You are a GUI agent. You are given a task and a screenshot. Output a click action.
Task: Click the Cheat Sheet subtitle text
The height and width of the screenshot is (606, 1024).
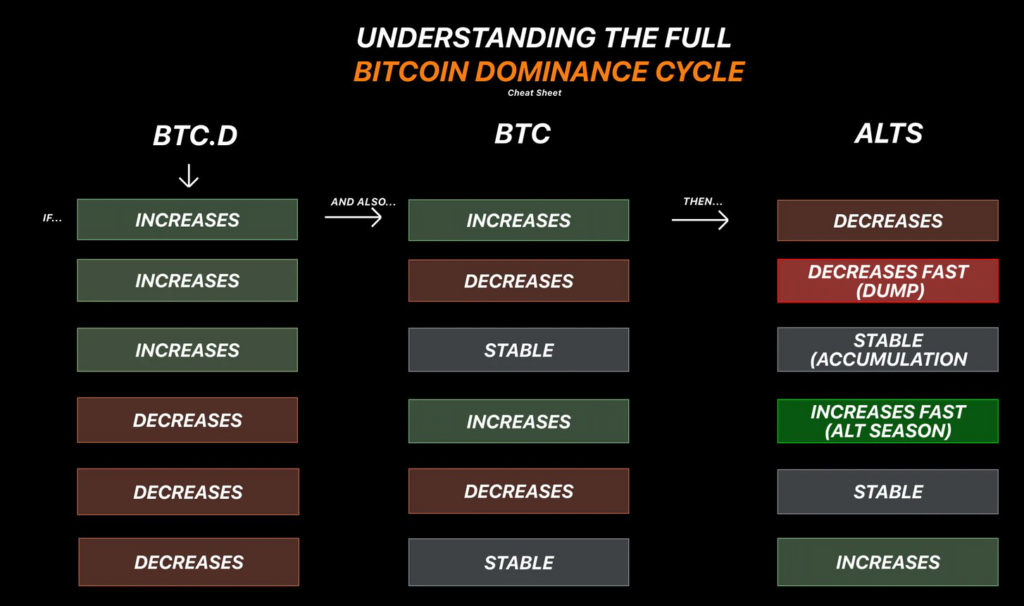coord(534,93)
